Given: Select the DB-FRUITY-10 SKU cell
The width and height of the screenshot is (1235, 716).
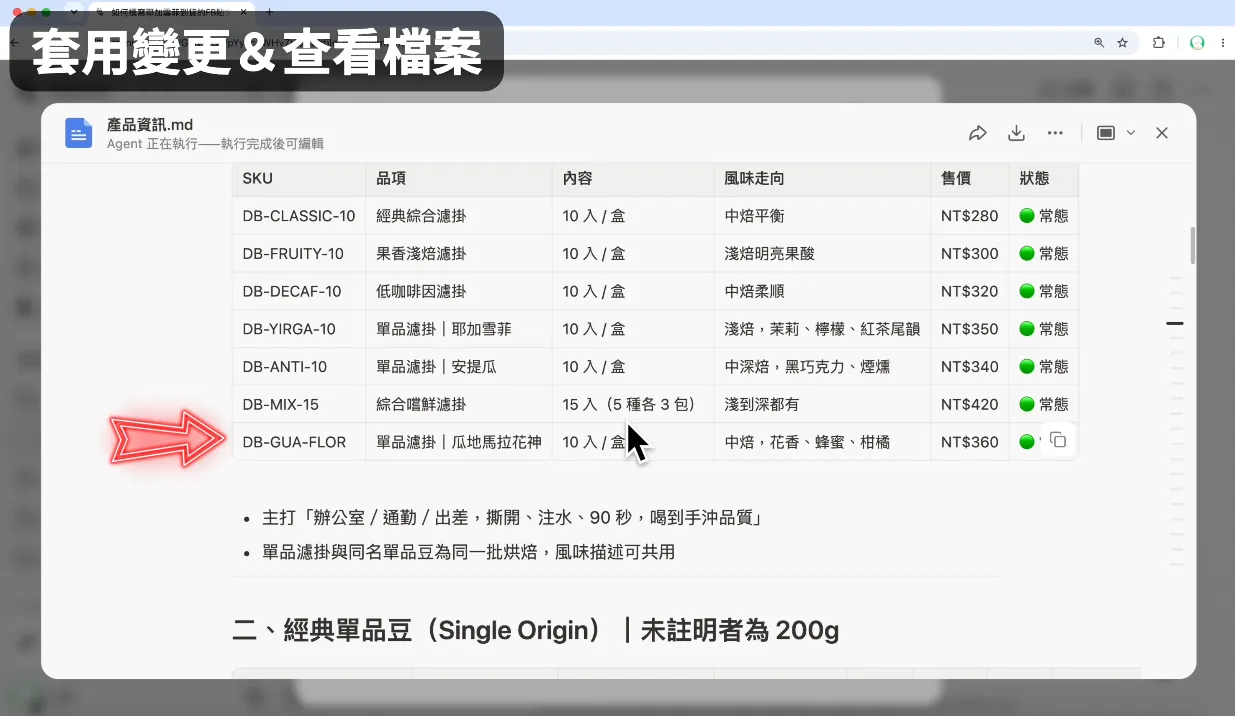Looking at the screenshot, I should coord(299,254).
